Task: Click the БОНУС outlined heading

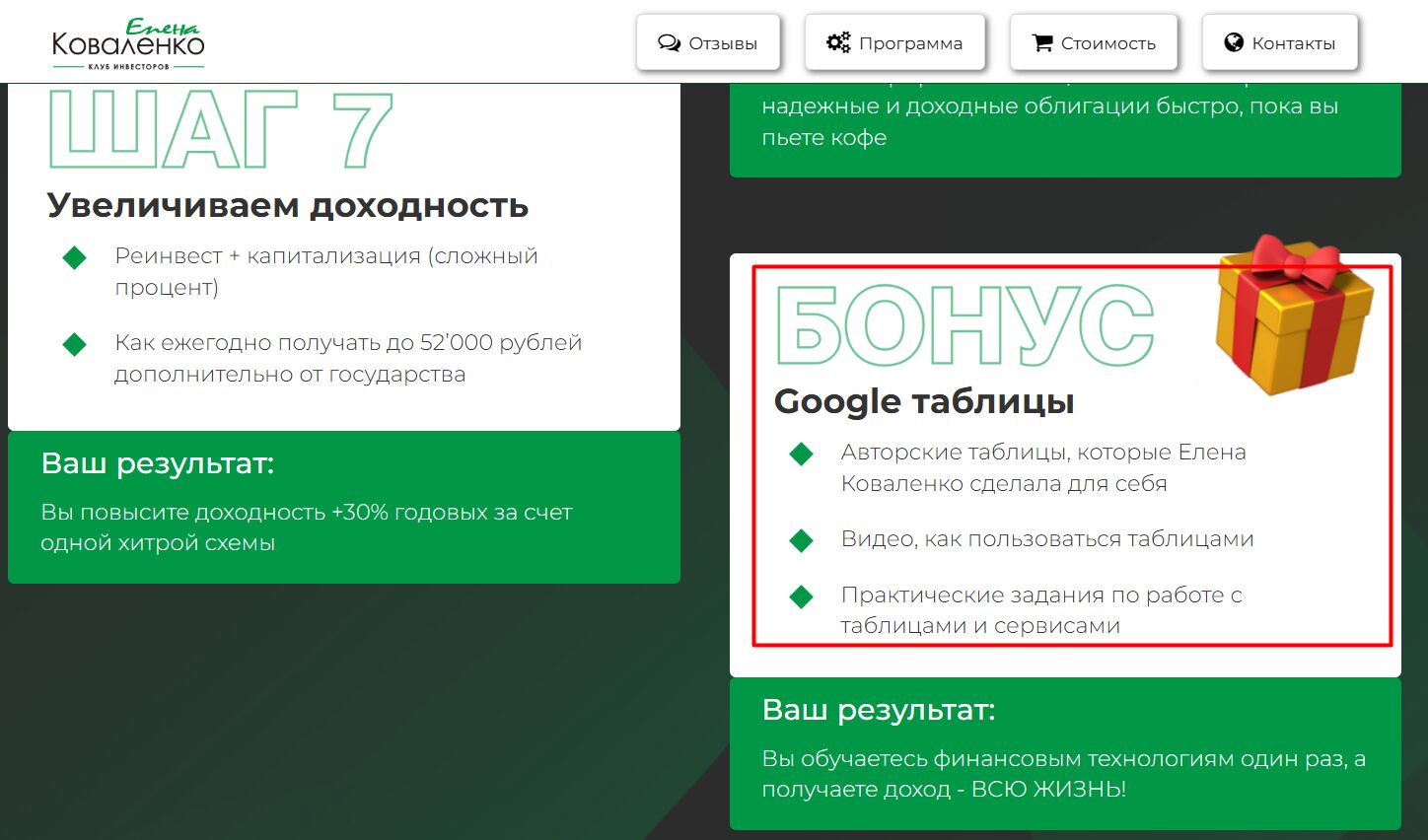Action: [x=964, y=325]
